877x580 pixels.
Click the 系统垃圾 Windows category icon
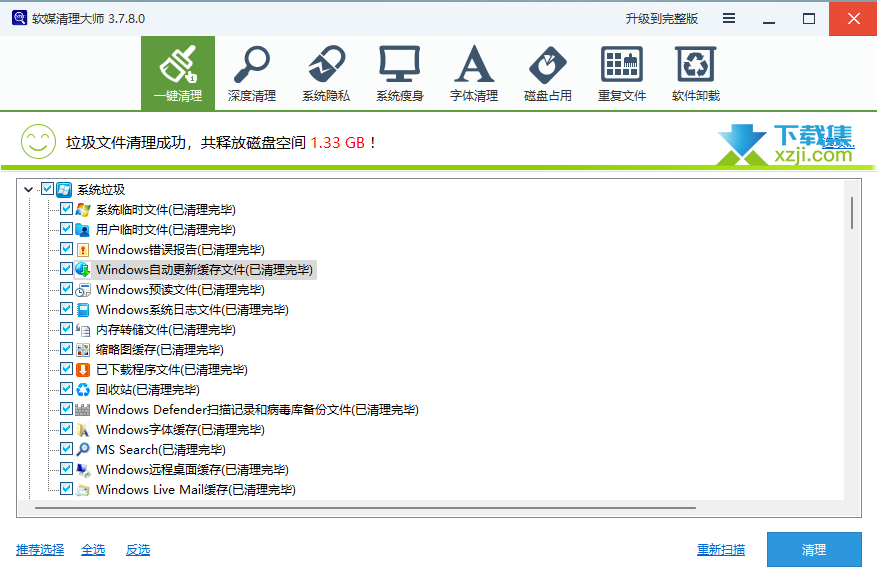pos(64,190)
